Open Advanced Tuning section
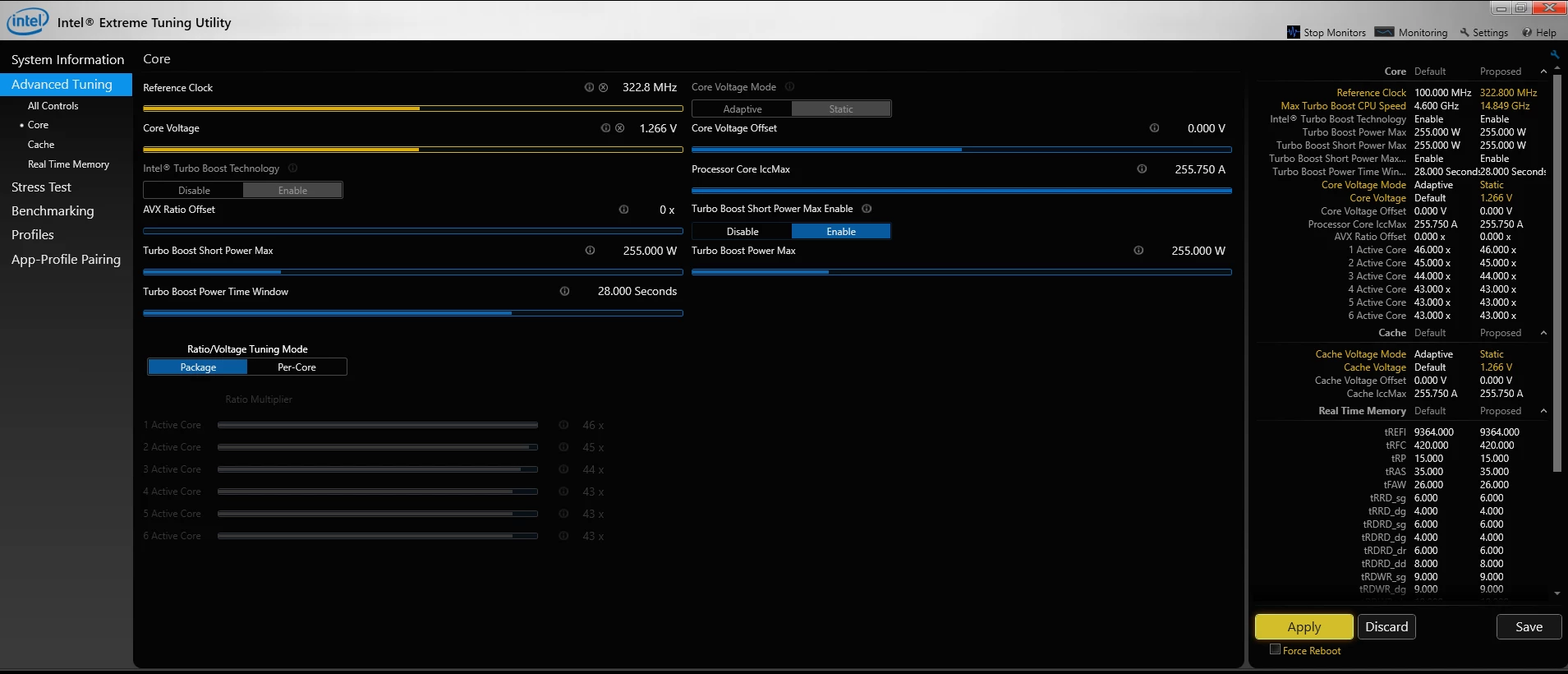This screenshot has width=1568, height=674. pyautogui.click(x=66, y=85)
